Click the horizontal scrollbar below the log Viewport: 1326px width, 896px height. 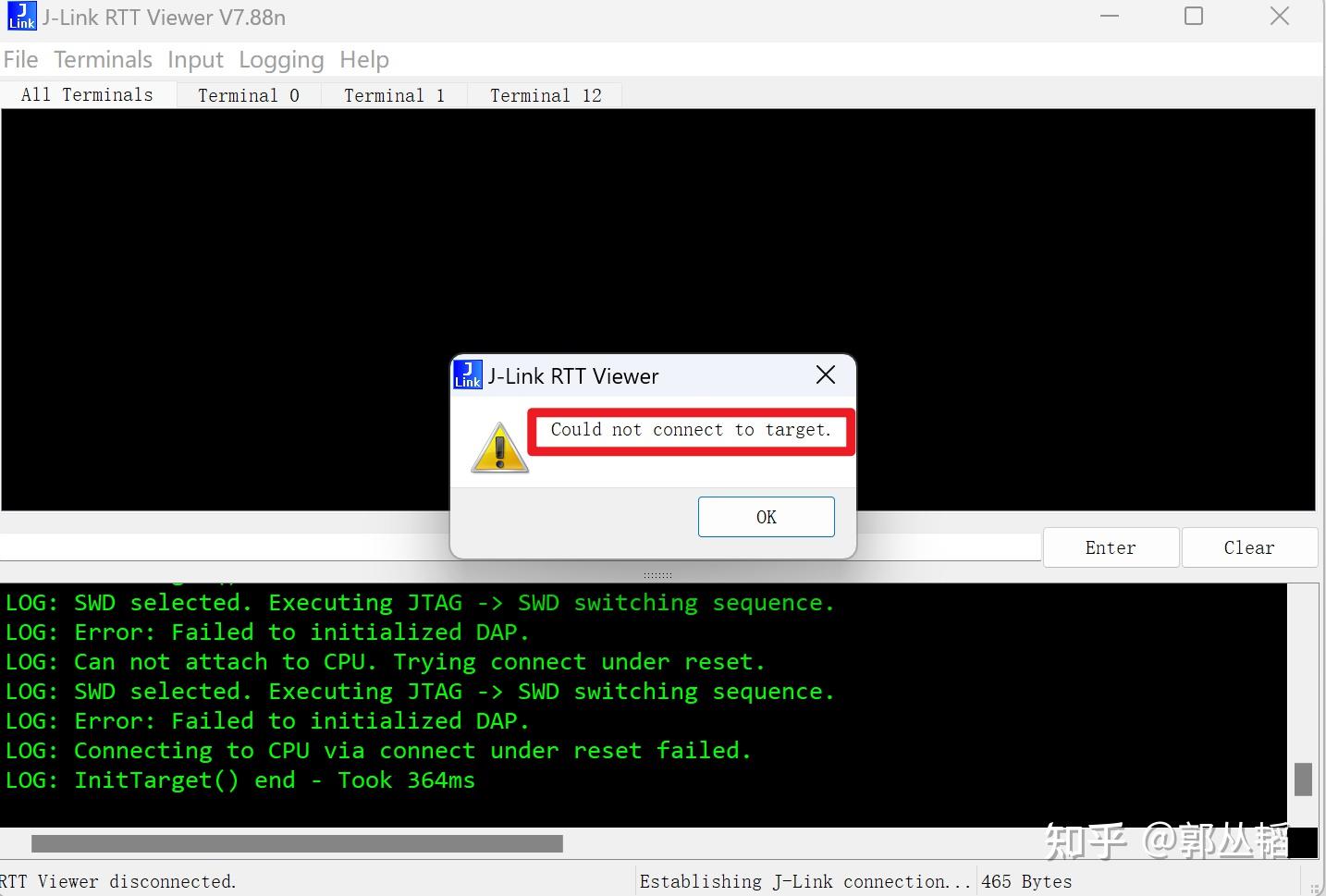(296, 843)
